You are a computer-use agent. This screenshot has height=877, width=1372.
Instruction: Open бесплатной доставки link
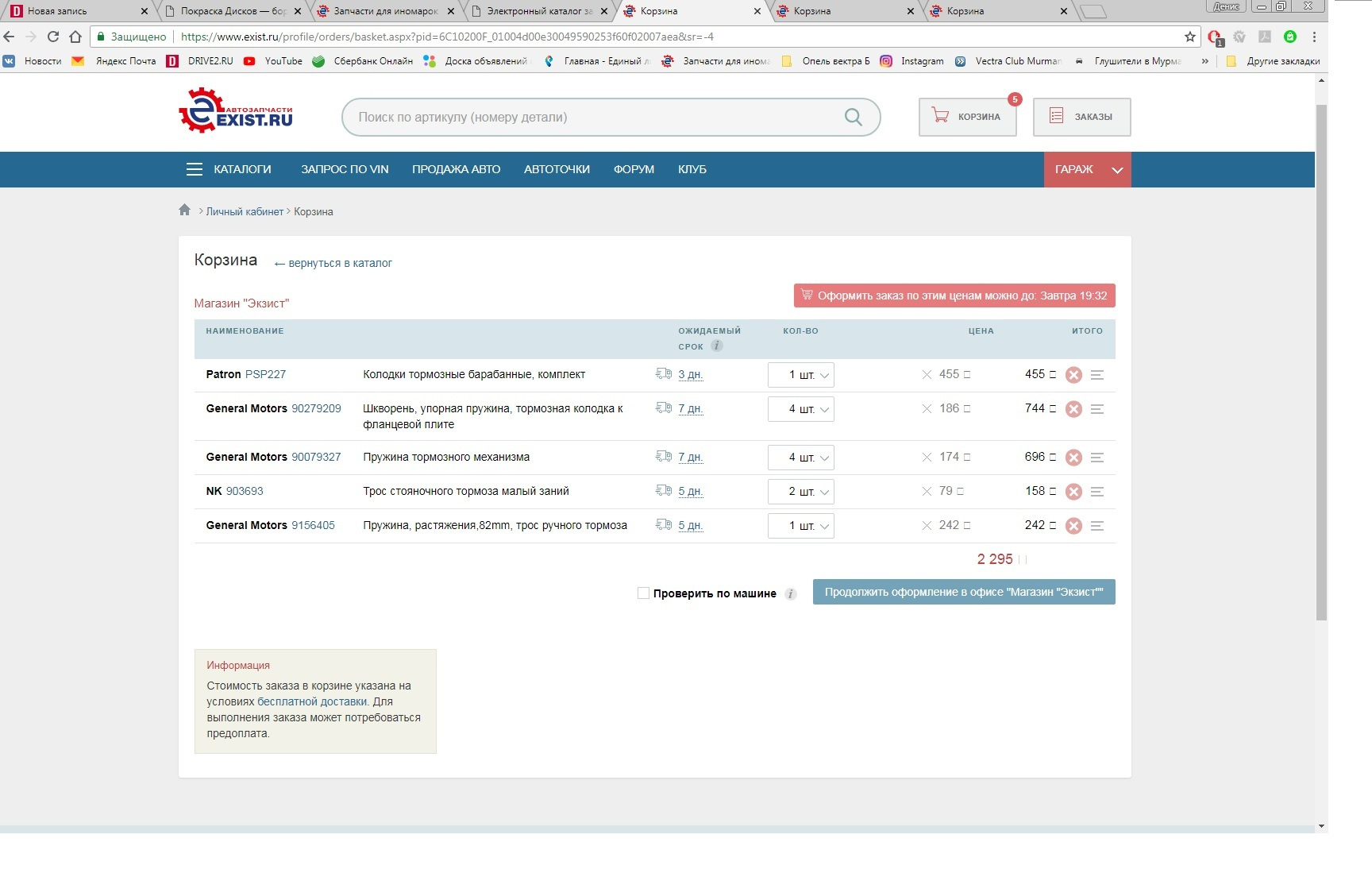point(312,701)
